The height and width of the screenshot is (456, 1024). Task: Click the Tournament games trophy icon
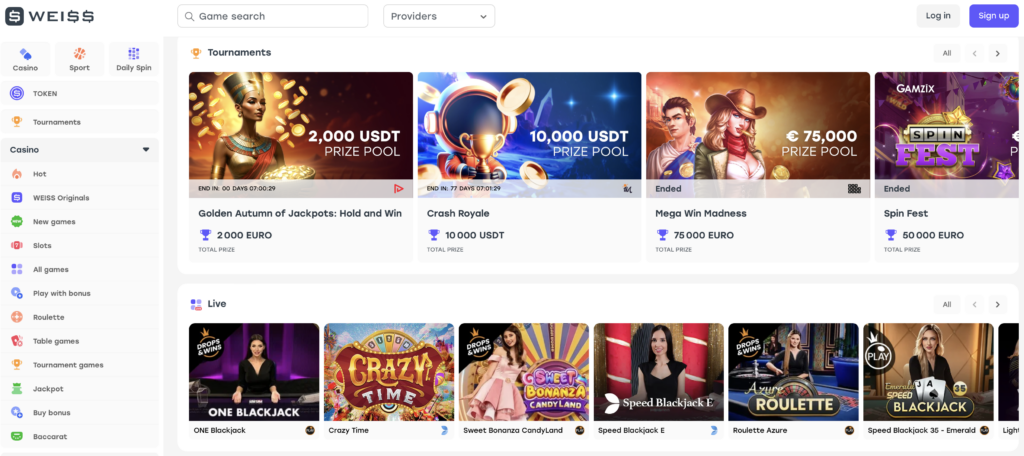(x=17, y=365)
